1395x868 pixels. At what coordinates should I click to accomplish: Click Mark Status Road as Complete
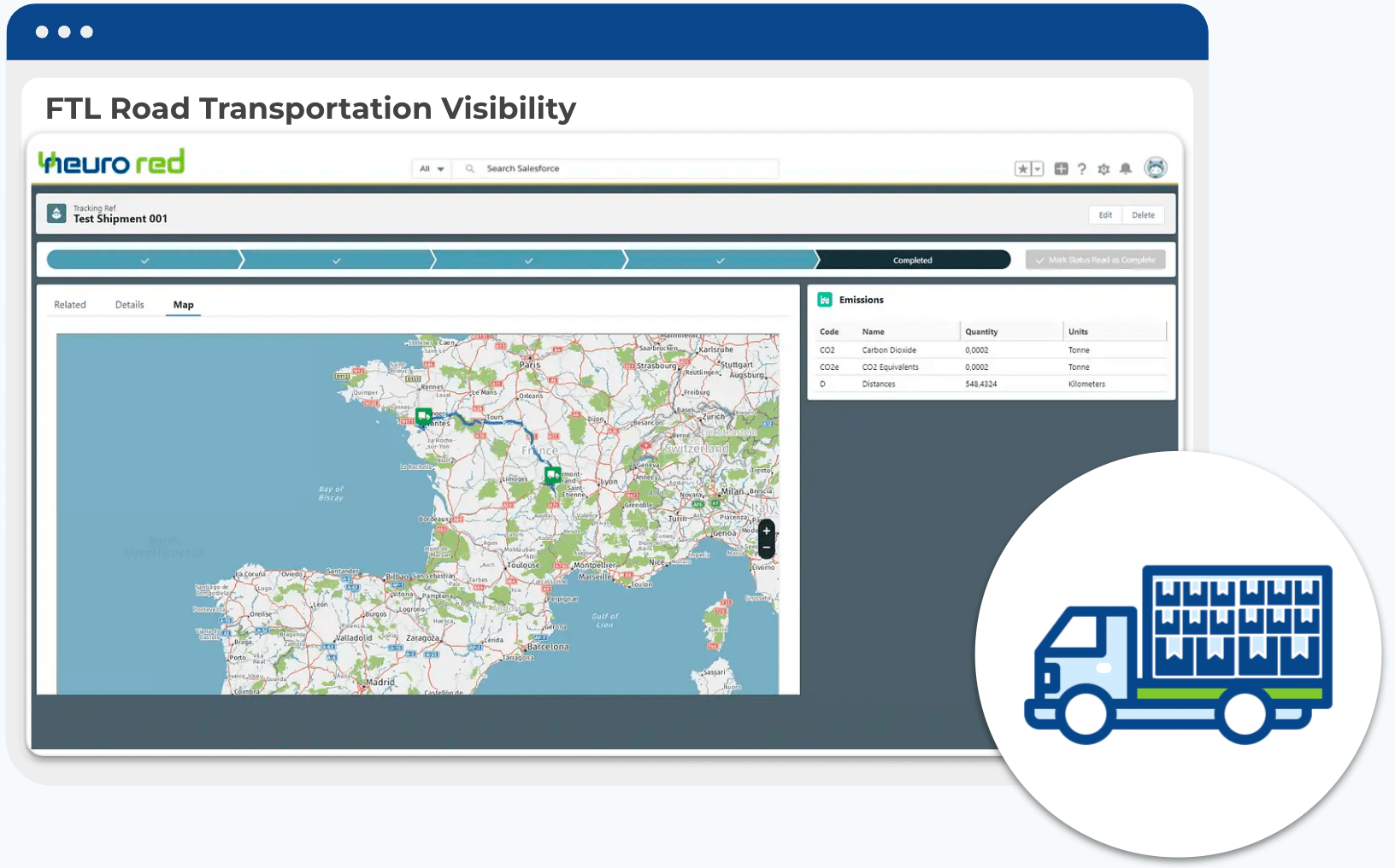[x=1095, y=259]
